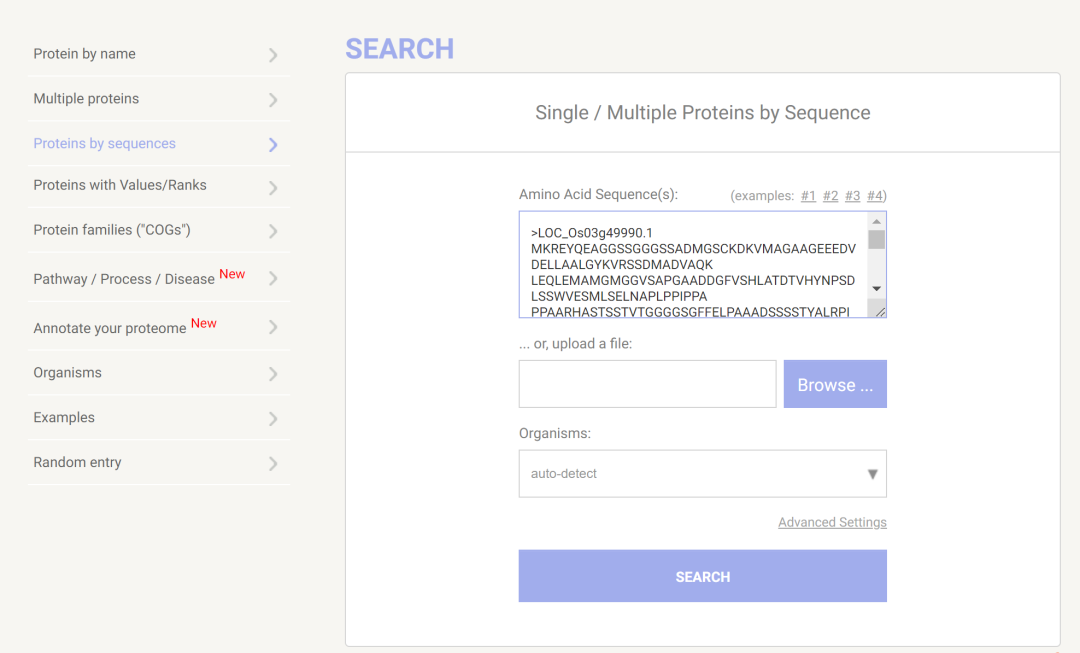1080x653 pixels.
Task: Load example sequence #4
Action: pyautogui.click(x=875, y=196)
